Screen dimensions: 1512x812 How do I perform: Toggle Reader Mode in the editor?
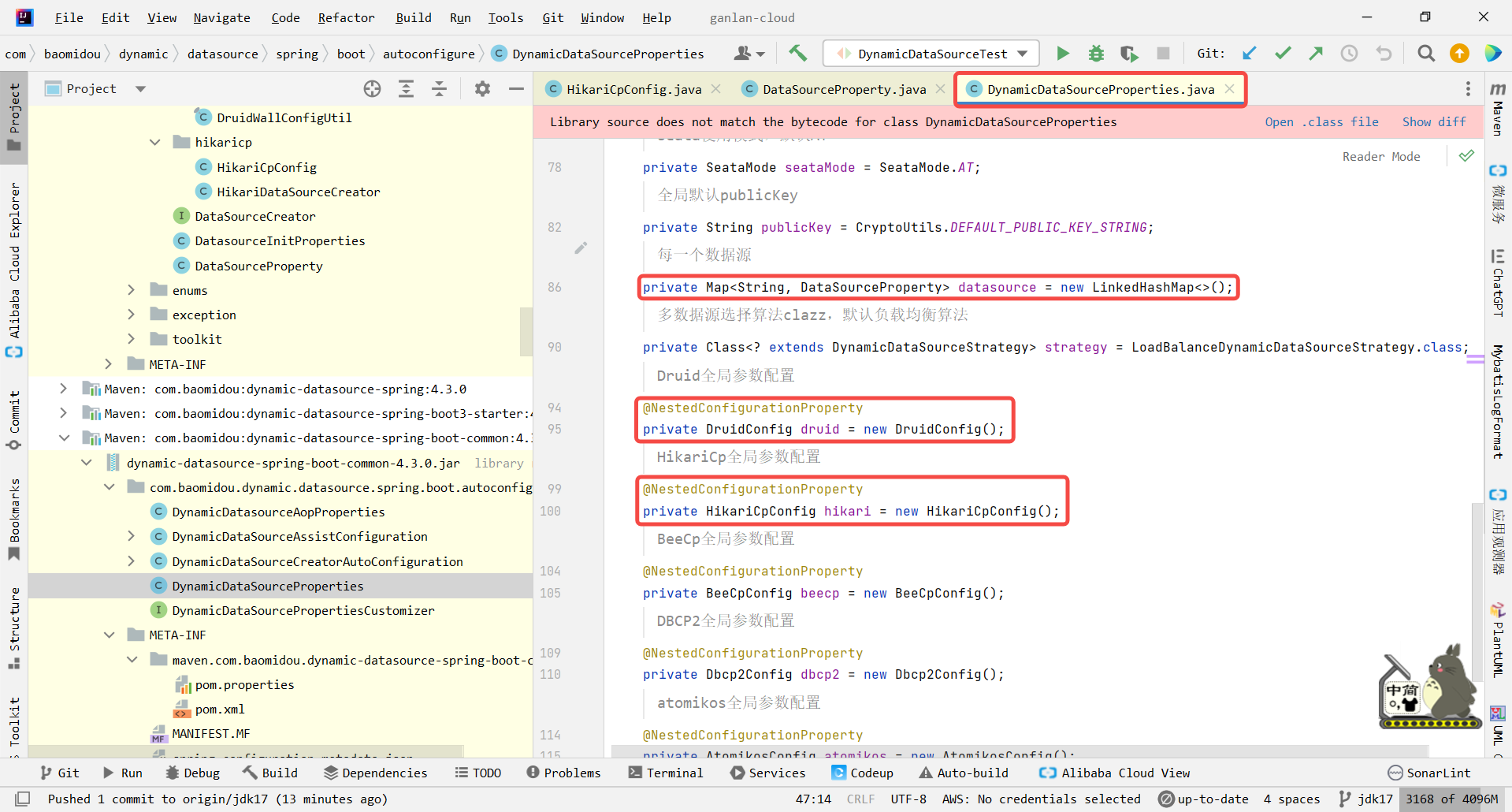click(1381, 156)
